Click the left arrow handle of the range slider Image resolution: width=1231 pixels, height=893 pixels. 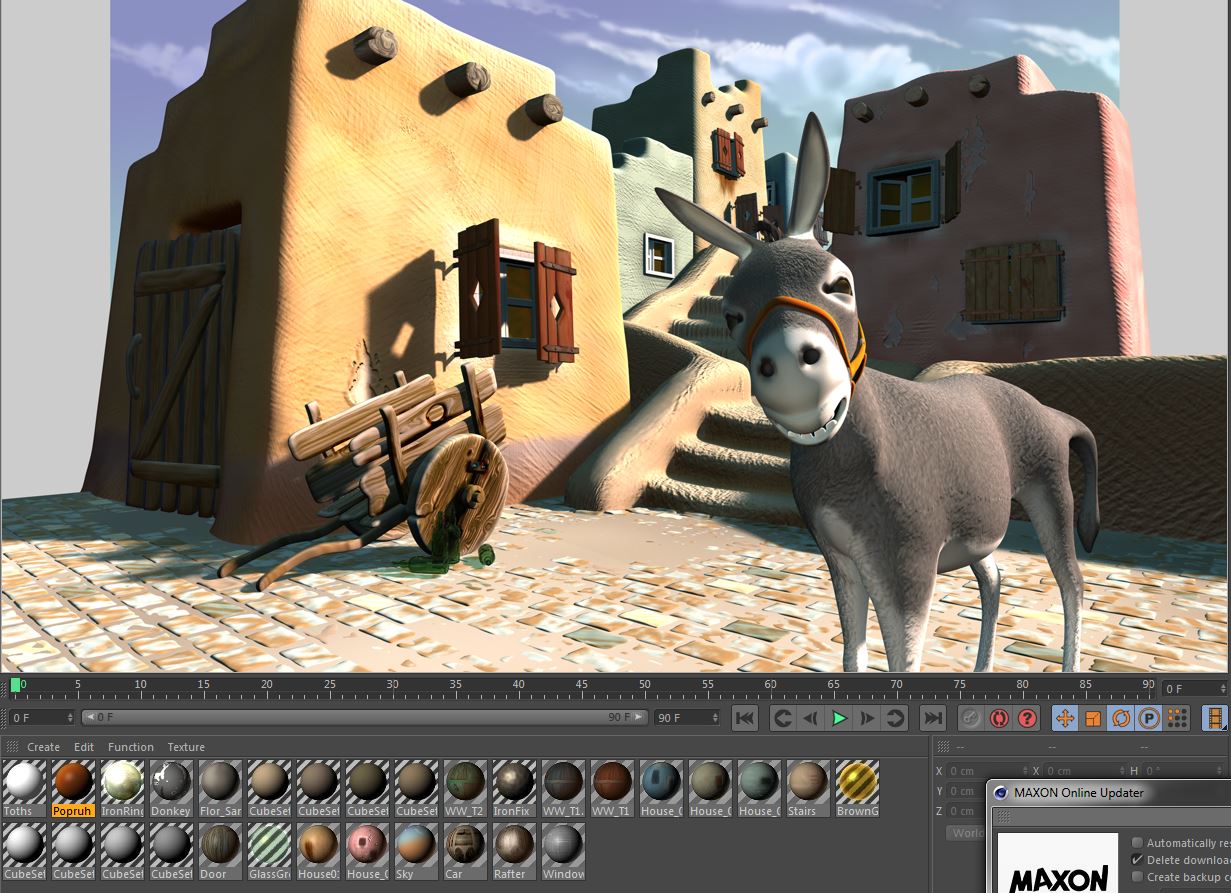[x=89, y=717]
